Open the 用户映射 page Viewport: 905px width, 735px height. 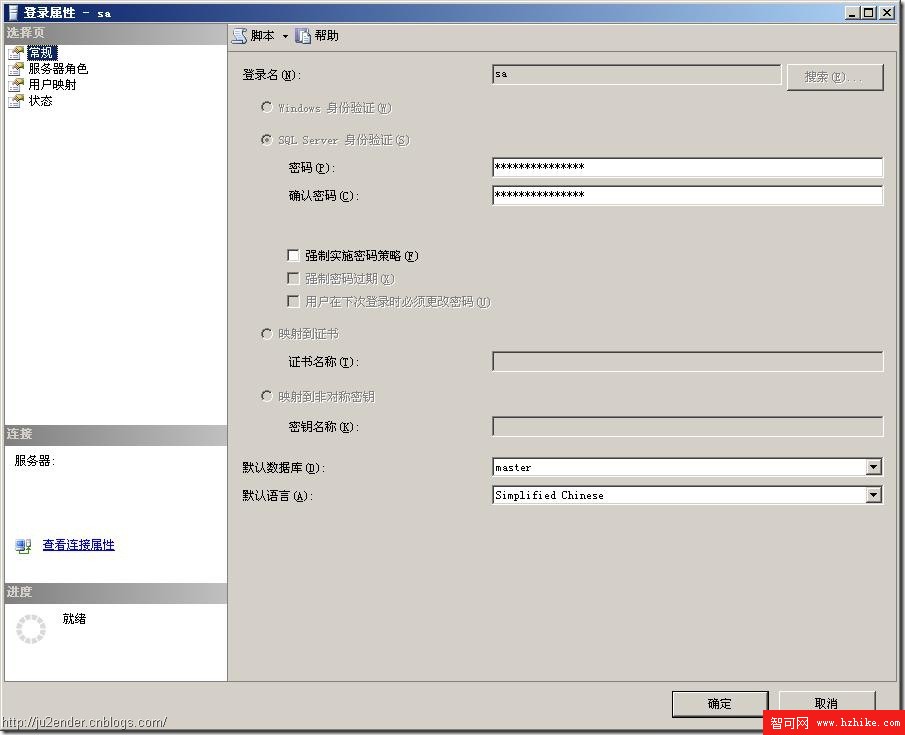coord(52,85)
